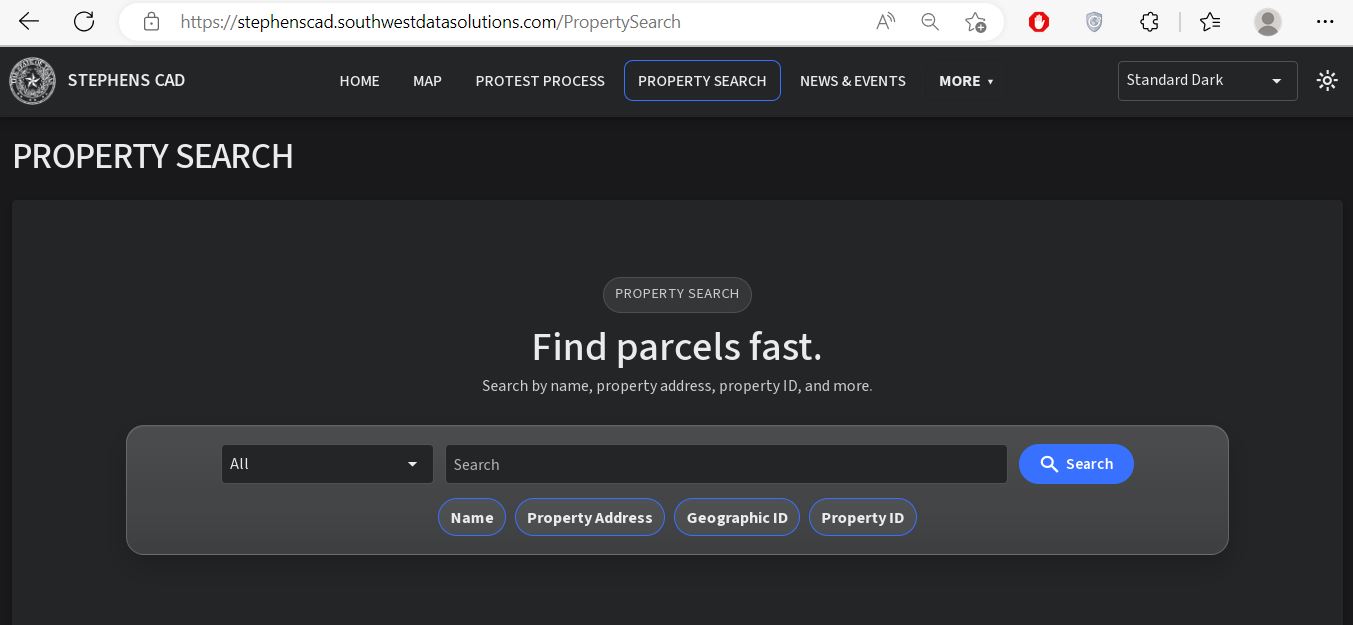
Task: Switch to the MAP page
Action: click(x=427, y=81)
